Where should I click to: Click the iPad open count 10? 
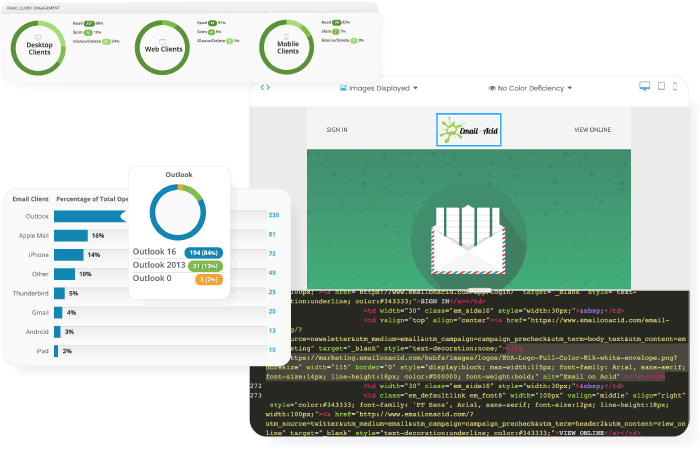[x=272, y=350]
